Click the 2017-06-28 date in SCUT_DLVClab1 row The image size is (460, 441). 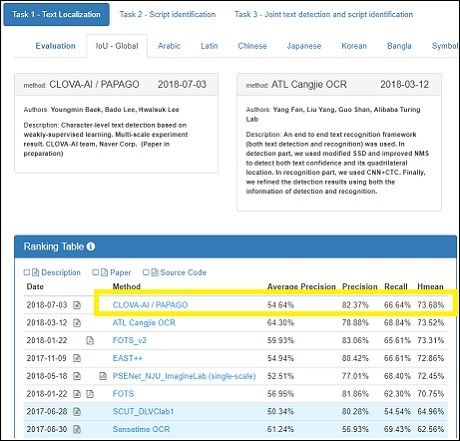point(47,412)
